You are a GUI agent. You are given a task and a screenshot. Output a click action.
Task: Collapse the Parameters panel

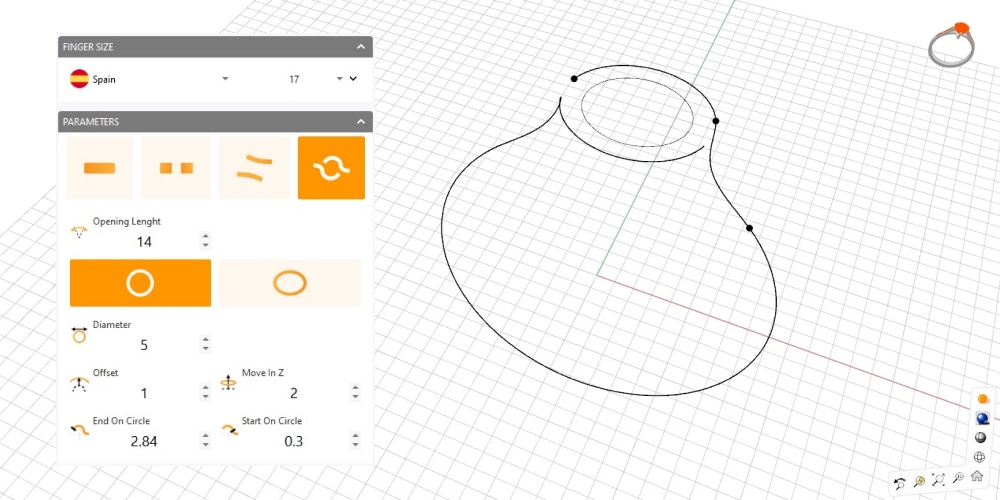[x=361, y=122]
